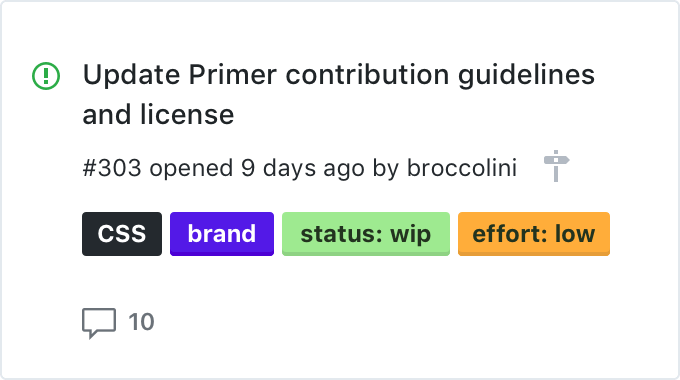Open the comment count showing 10
This screenshot has width=680, height=380.
point(141,322)
